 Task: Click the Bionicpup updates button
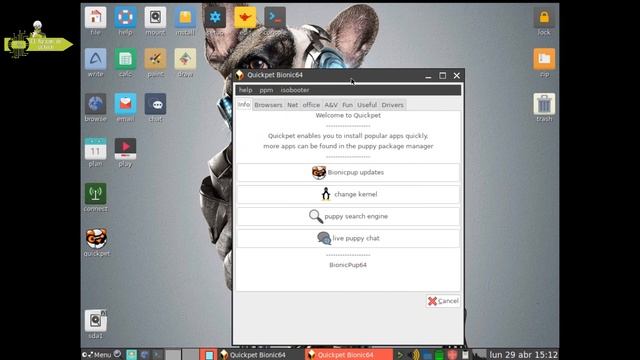tap(348, 173)
